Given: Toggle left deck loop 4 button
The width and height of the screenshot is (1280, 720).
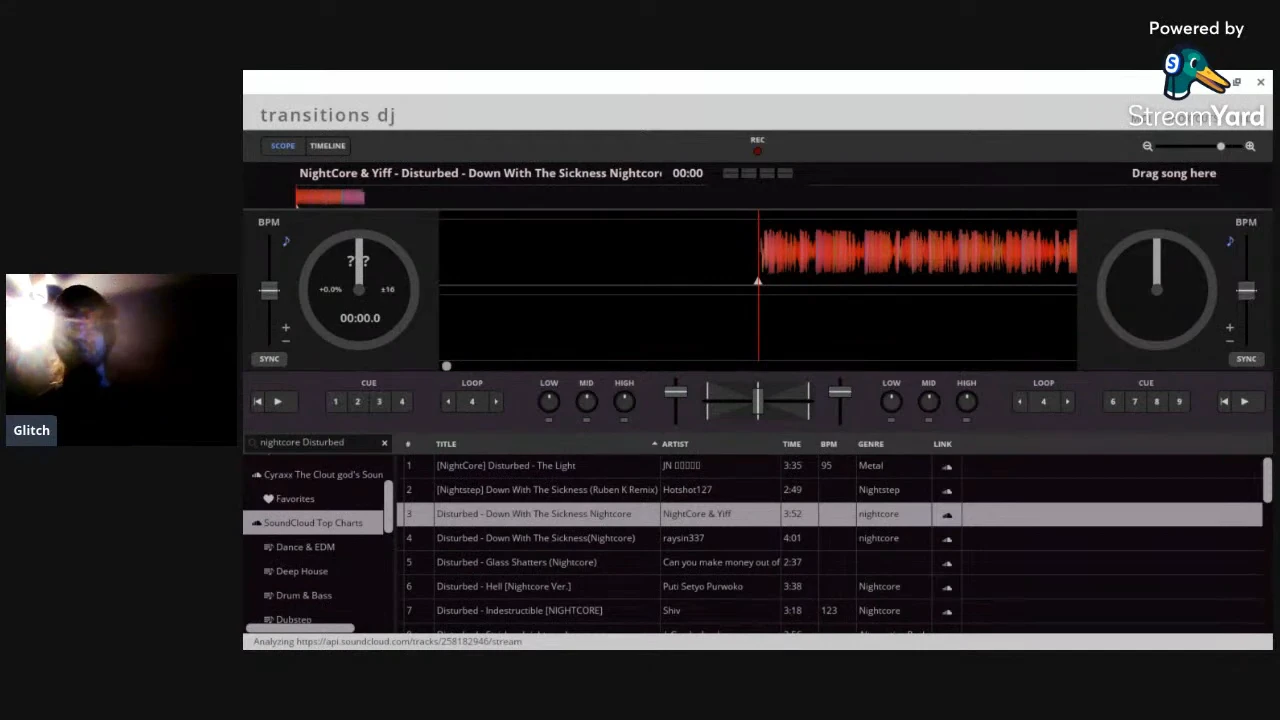Looking at the screenshot, I should pyautogui.click(x=472, y=402).
